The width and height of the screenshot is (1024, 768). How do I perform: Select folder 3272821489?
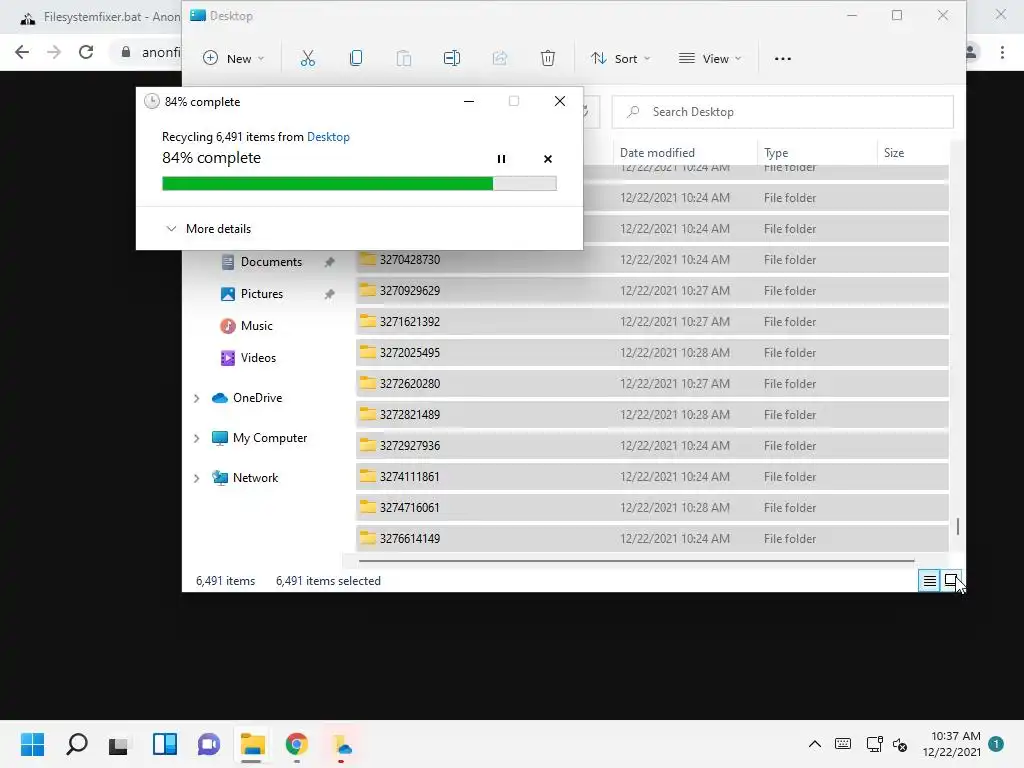pos(652,415)
